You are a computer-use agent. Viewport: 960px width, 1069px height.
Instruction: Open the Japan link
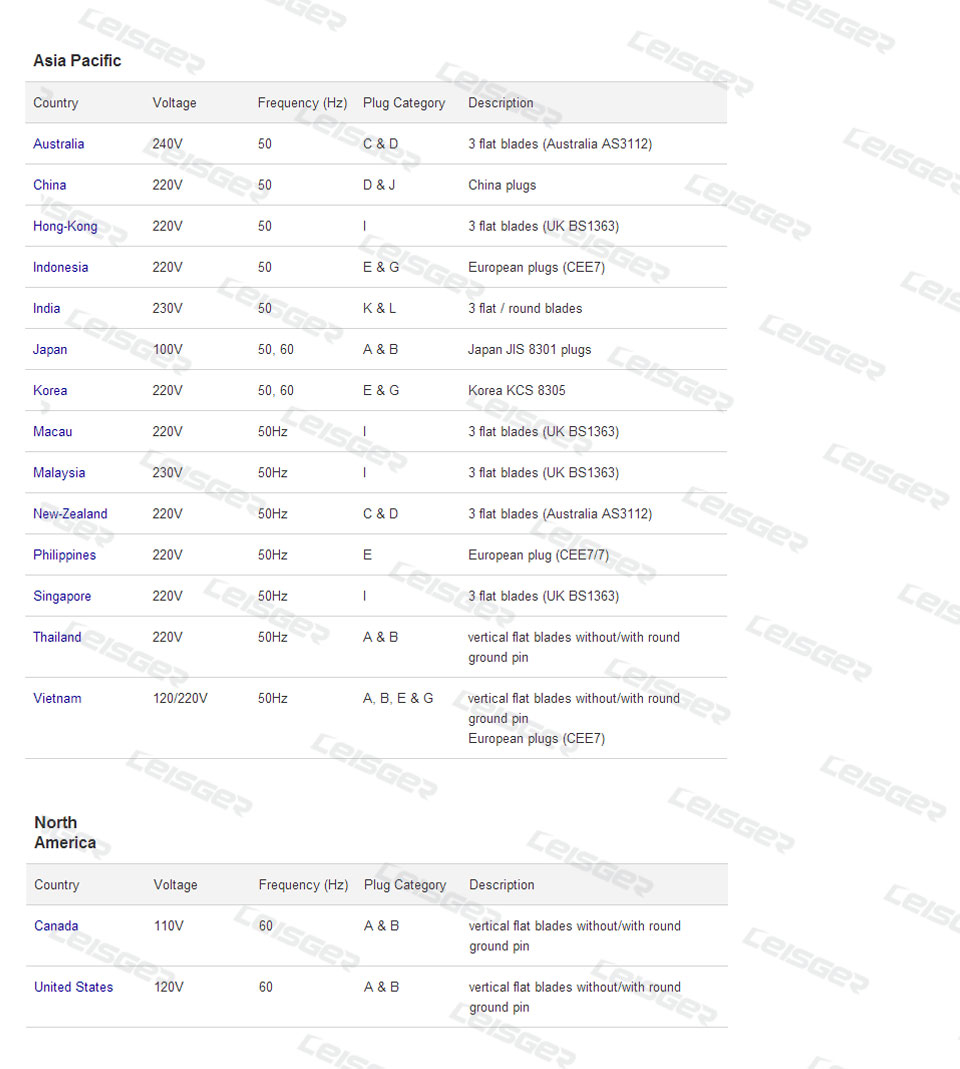pos(50,349)
